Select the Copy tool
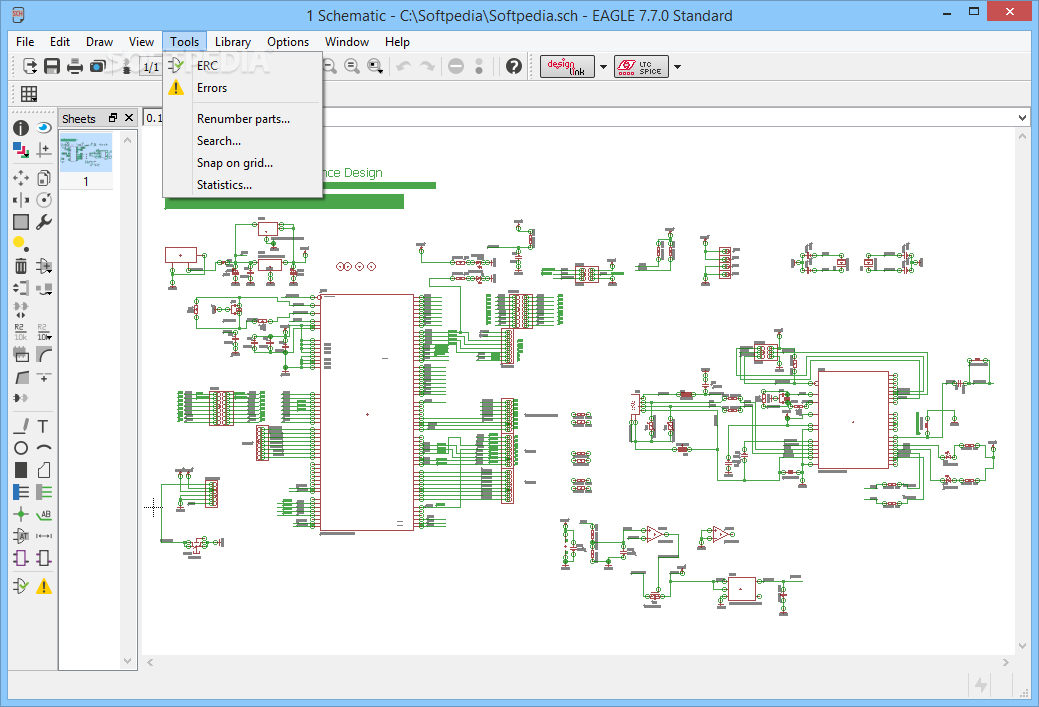 pyautogui.click(x=44, y=178)
